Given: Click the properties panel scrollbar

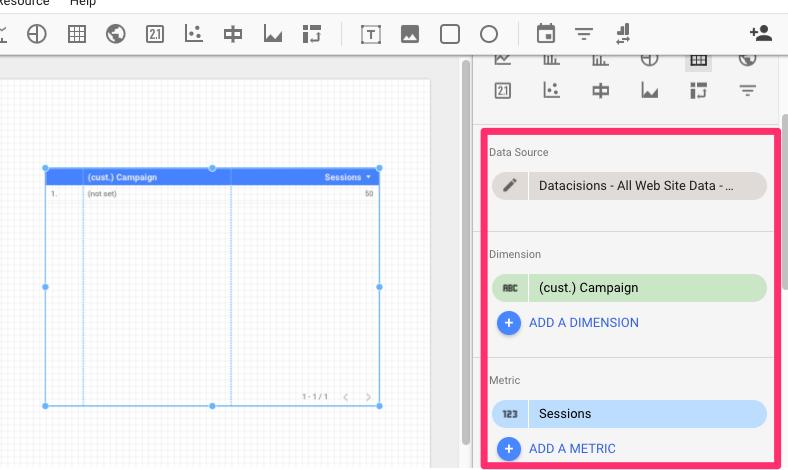Looking at the screenshot, I should (x=784, y=201).
